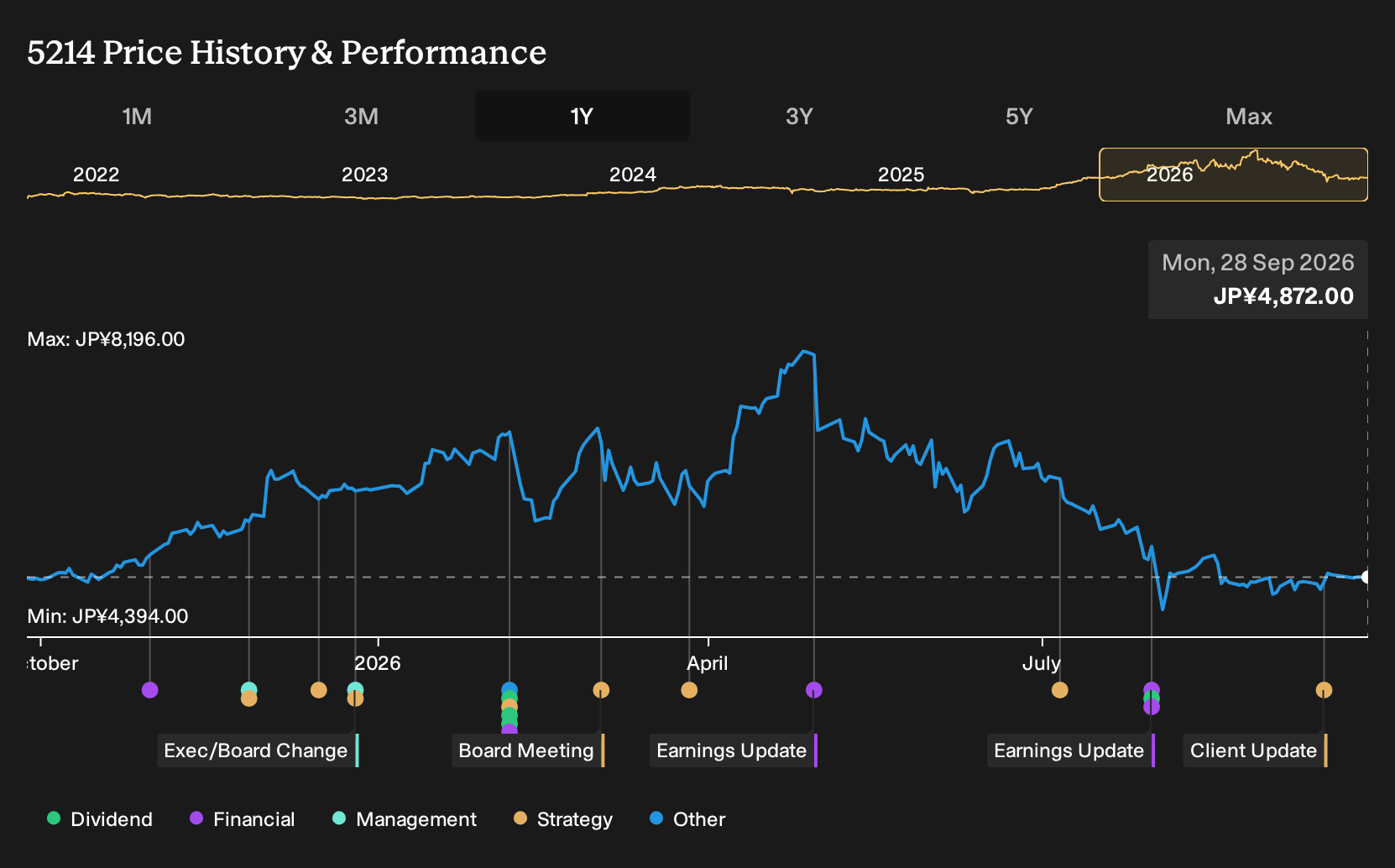Select the orange marker under the first teal marker
This screenshot has height=868, width=1395.
[x=248, y=698]
